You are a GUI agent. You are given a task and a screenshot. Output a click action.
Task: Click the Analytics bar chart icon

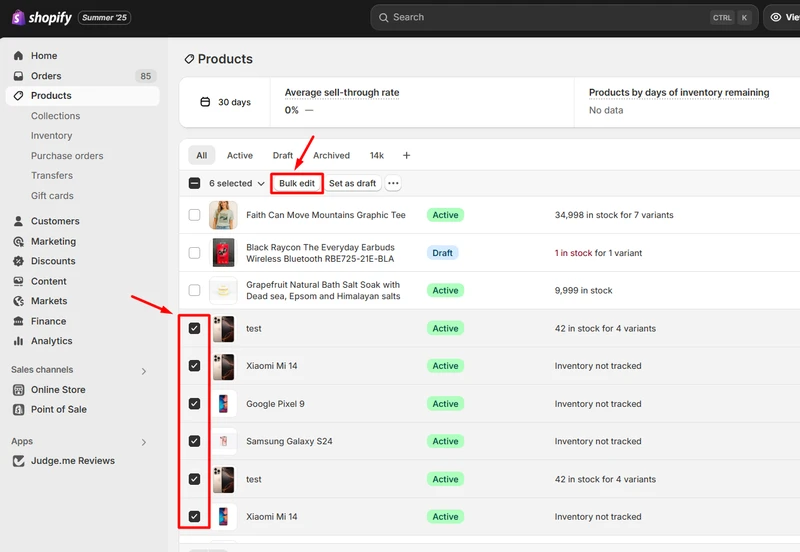click(18, 341)
